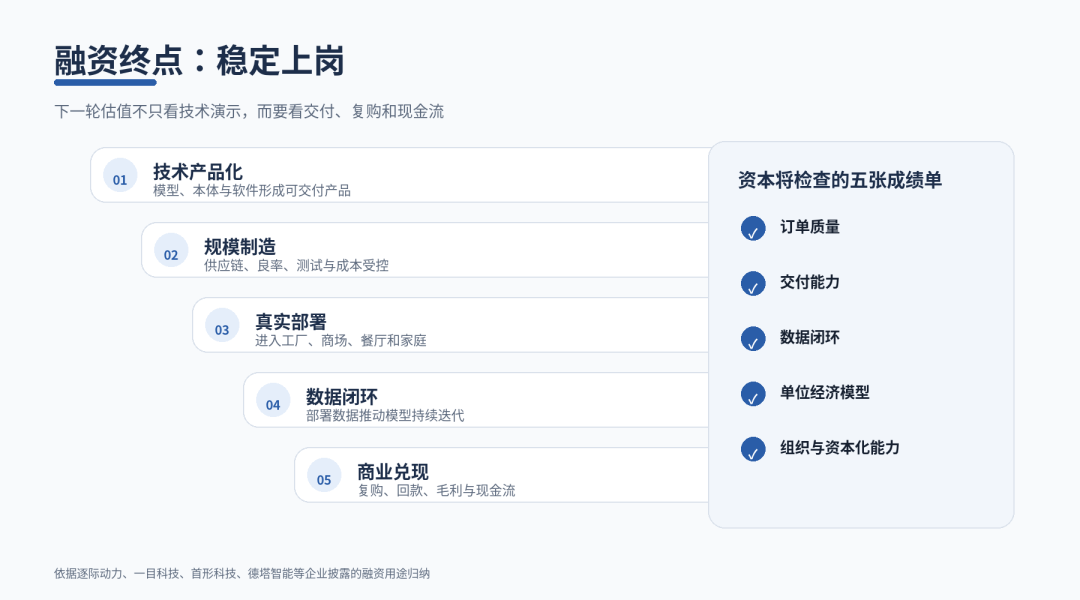
Task: Click the source footnote starting with 依据逐际动力
Action: click(242, 573)
